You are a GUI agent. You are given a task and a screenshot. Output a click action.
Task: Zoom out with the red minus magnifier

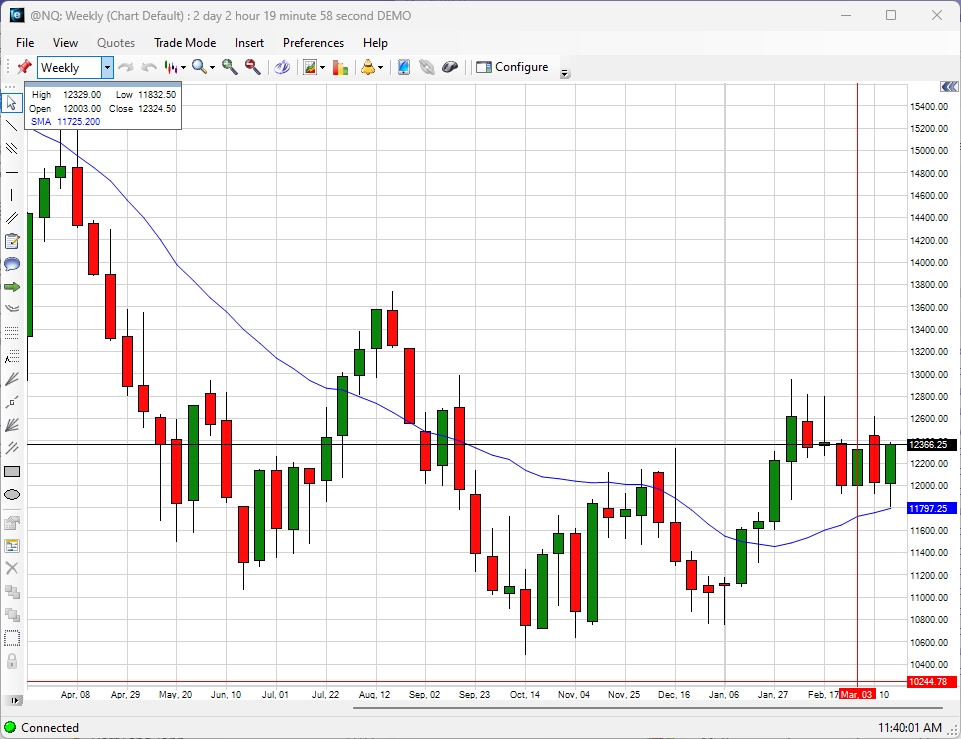253,67
